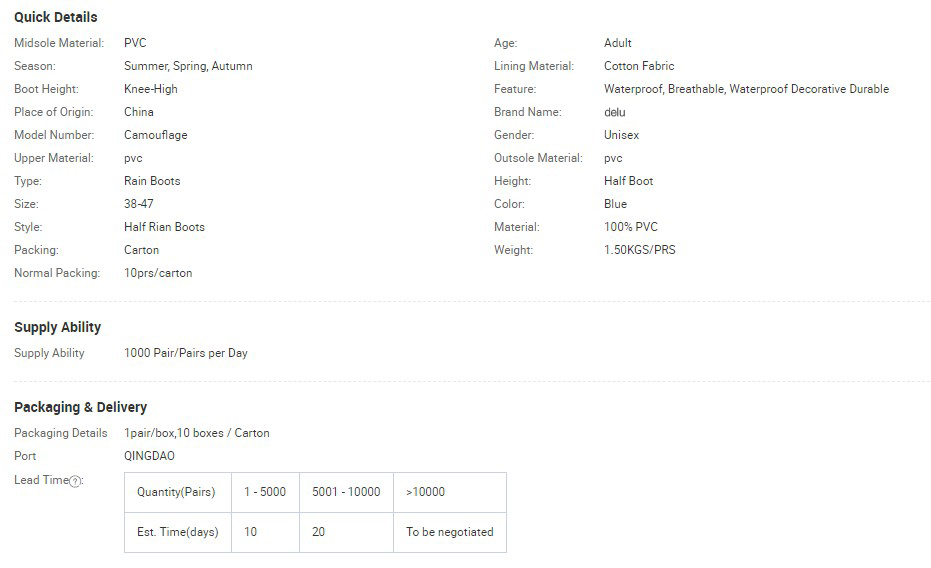Click the 'Cotton Fabric' lining material value
The height and width of the screenshot is (568, 931).
(639, 66)
